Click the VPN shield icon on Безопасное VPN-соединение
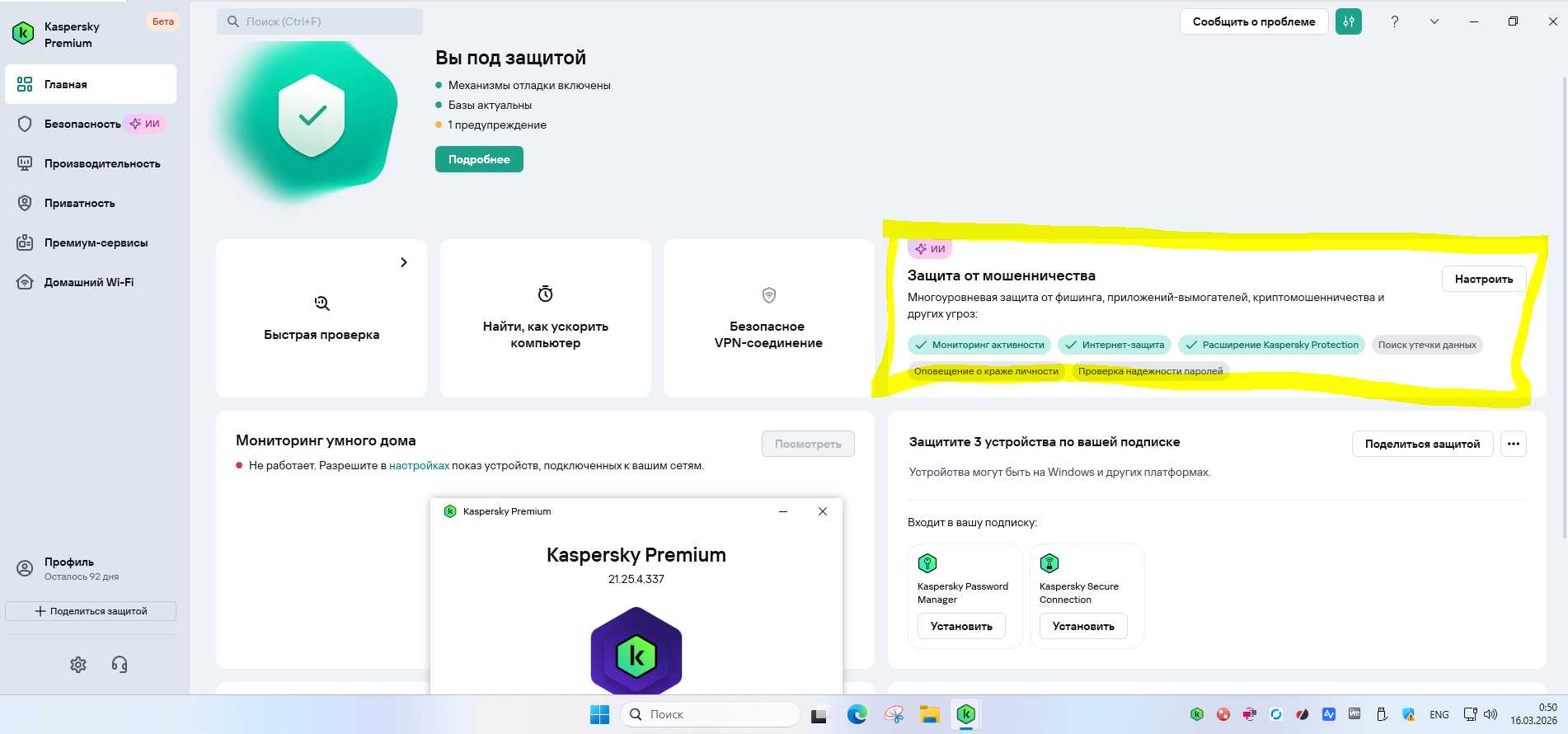Image resolution: width=1568 pixels, height=734 pixels. 769,295
